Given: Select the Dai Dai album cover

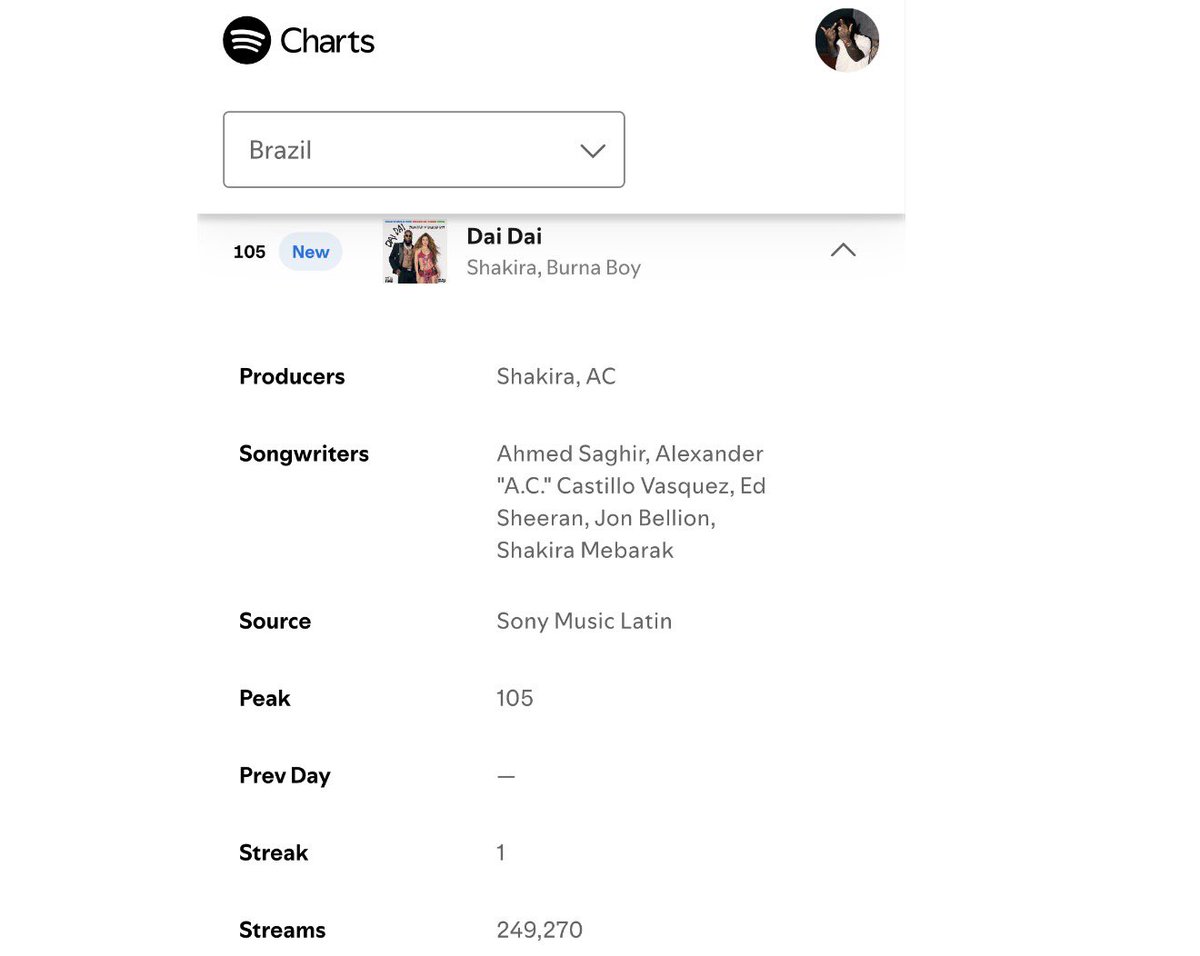Looking at the screenshot, I should click(x=415, y=252).
